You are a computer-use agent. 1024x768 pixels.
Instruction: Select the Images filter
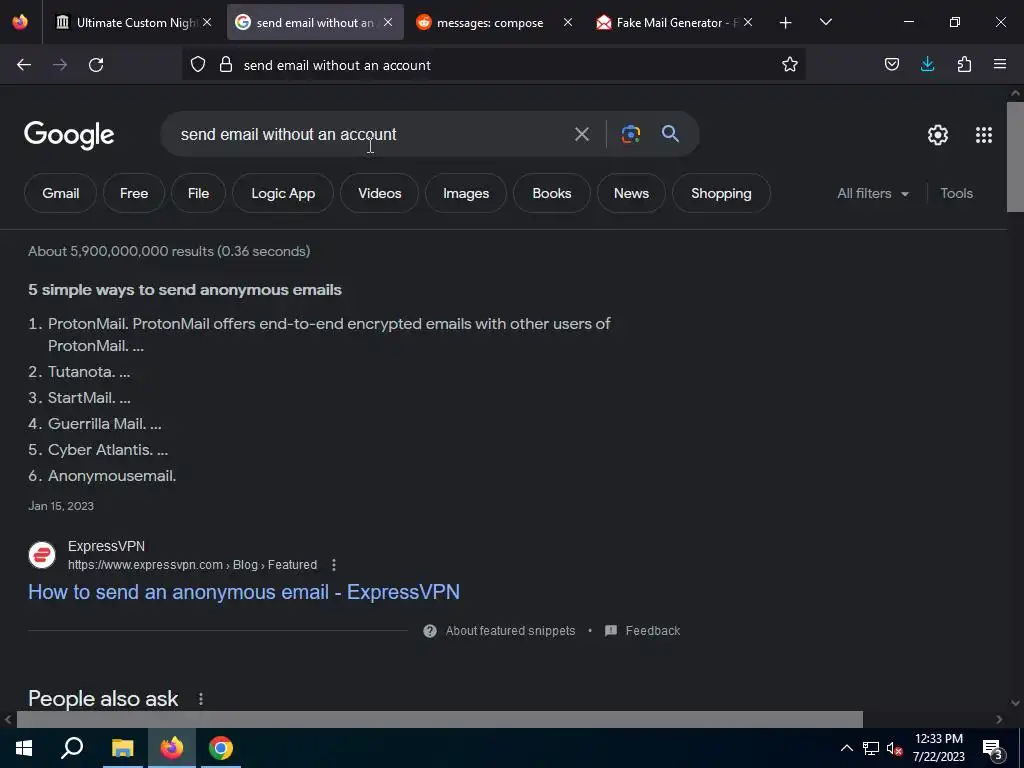[x=466, y=193]
